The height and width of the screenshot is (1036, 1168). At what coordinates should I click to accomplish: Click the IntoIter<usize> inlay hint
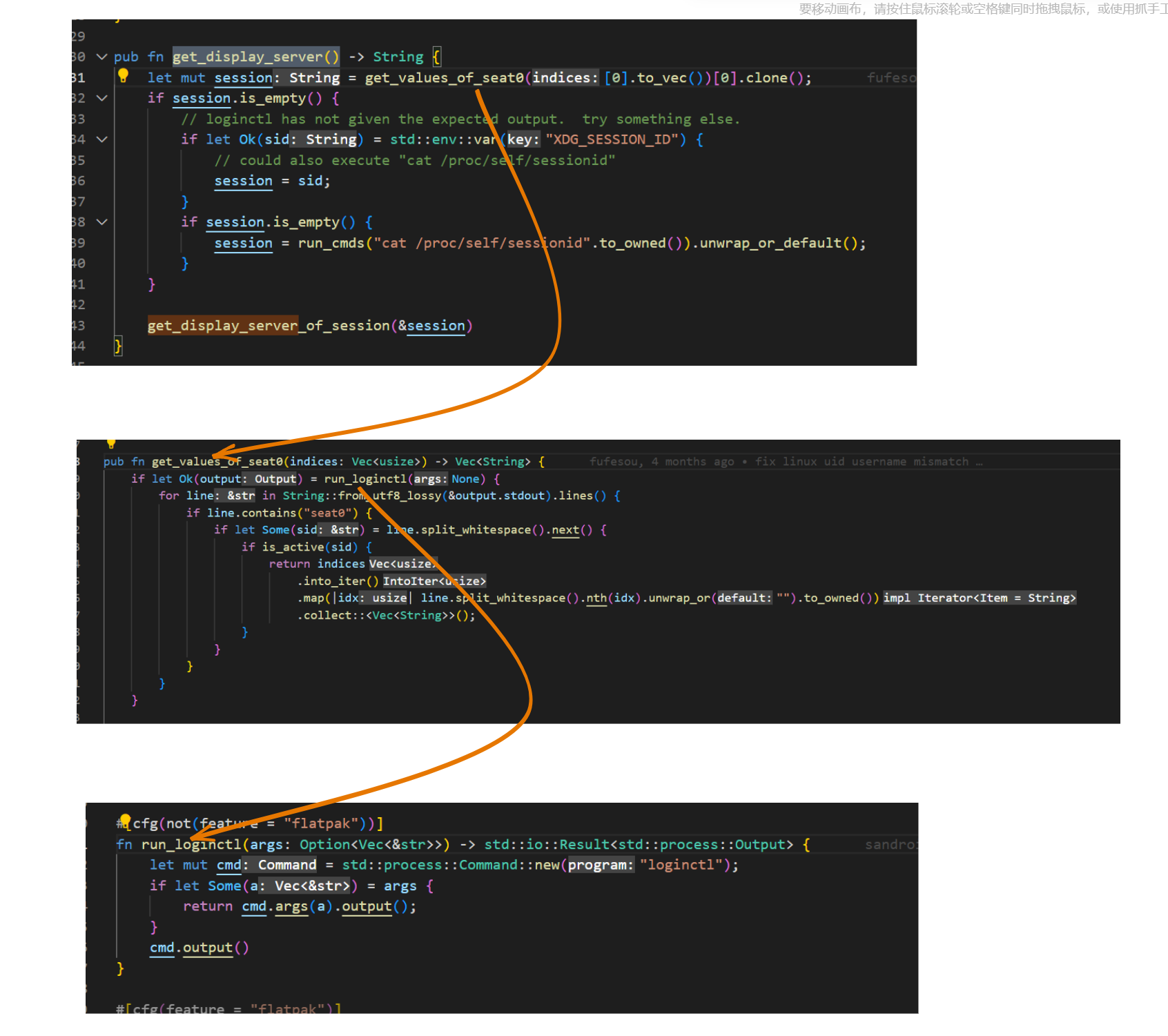pos(434,580)
